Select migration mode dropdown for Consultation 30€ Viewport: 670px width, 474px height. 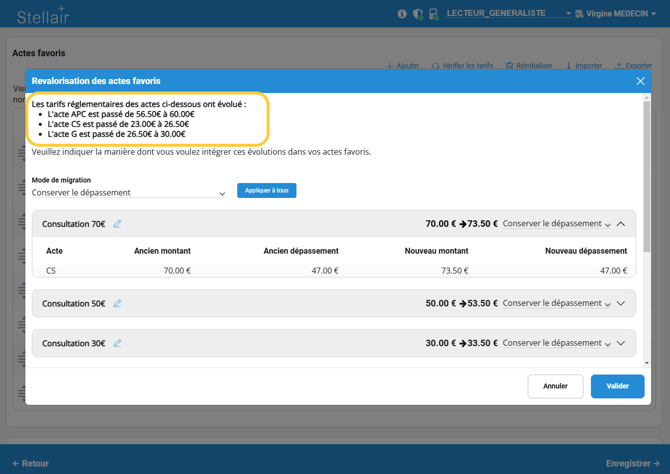tap(556, 343)
